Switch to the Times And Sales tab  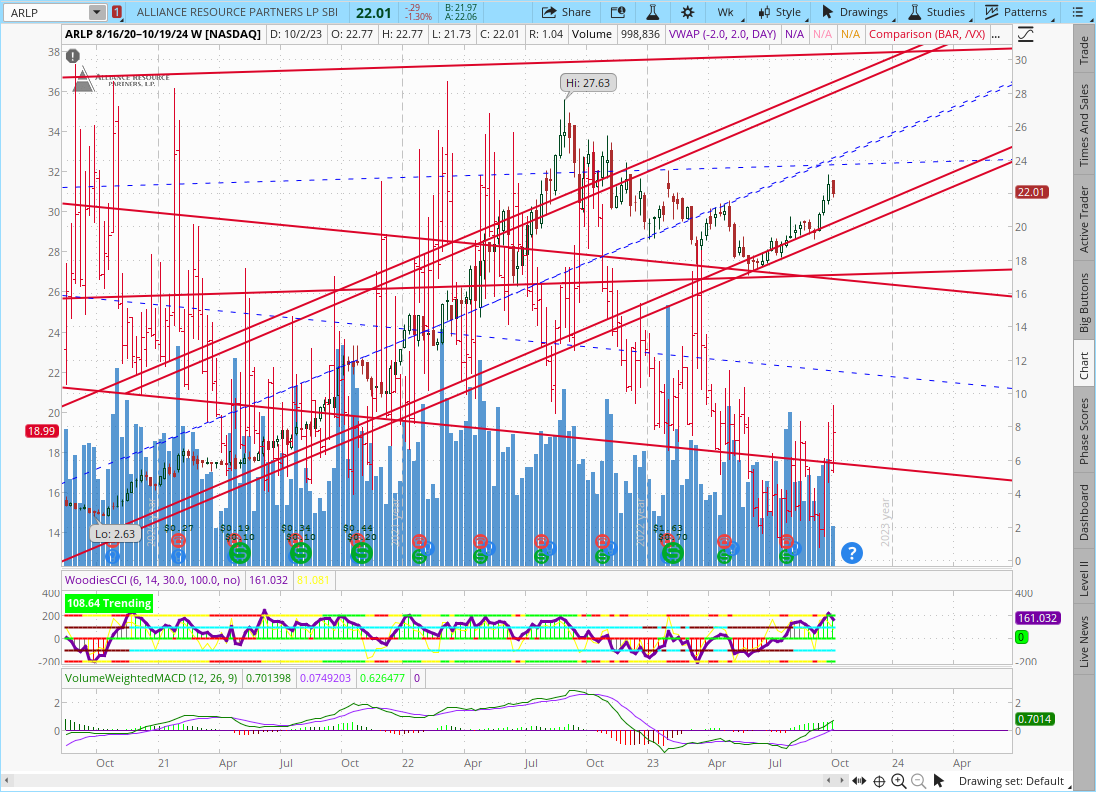click(1084, 125)
